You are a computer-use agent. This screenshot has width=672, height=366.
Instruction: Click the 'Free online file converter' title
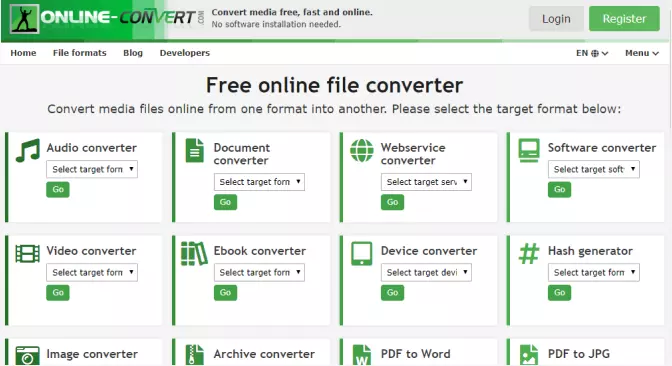(334, 85)
